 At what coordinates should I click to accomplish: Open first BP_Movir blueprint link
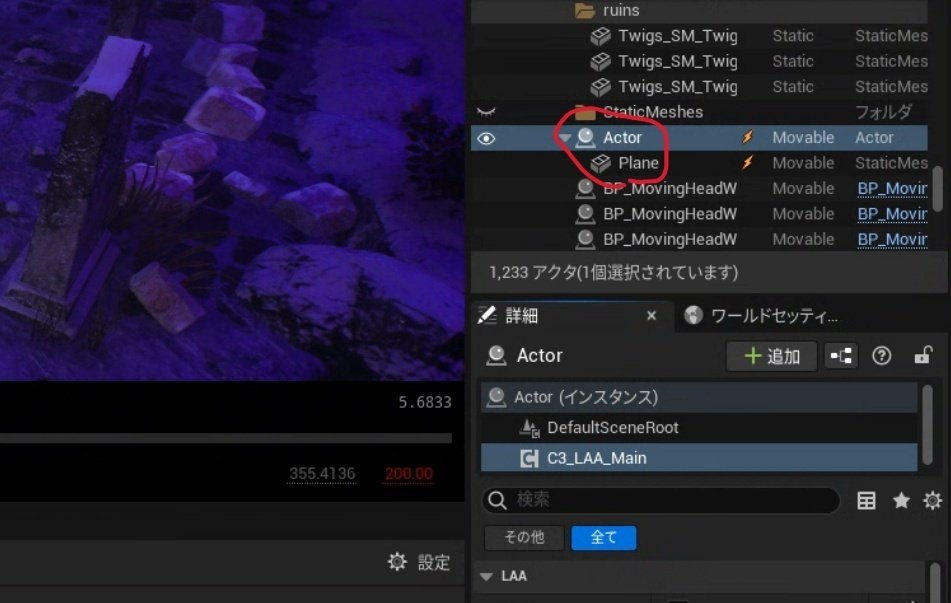892,189
